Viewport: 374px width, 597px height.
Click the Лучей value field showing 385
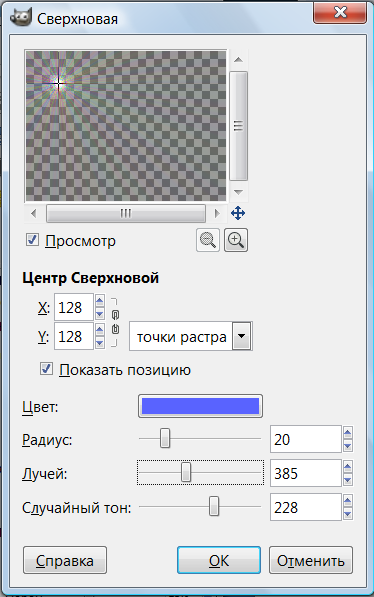(x=306, y=473)
